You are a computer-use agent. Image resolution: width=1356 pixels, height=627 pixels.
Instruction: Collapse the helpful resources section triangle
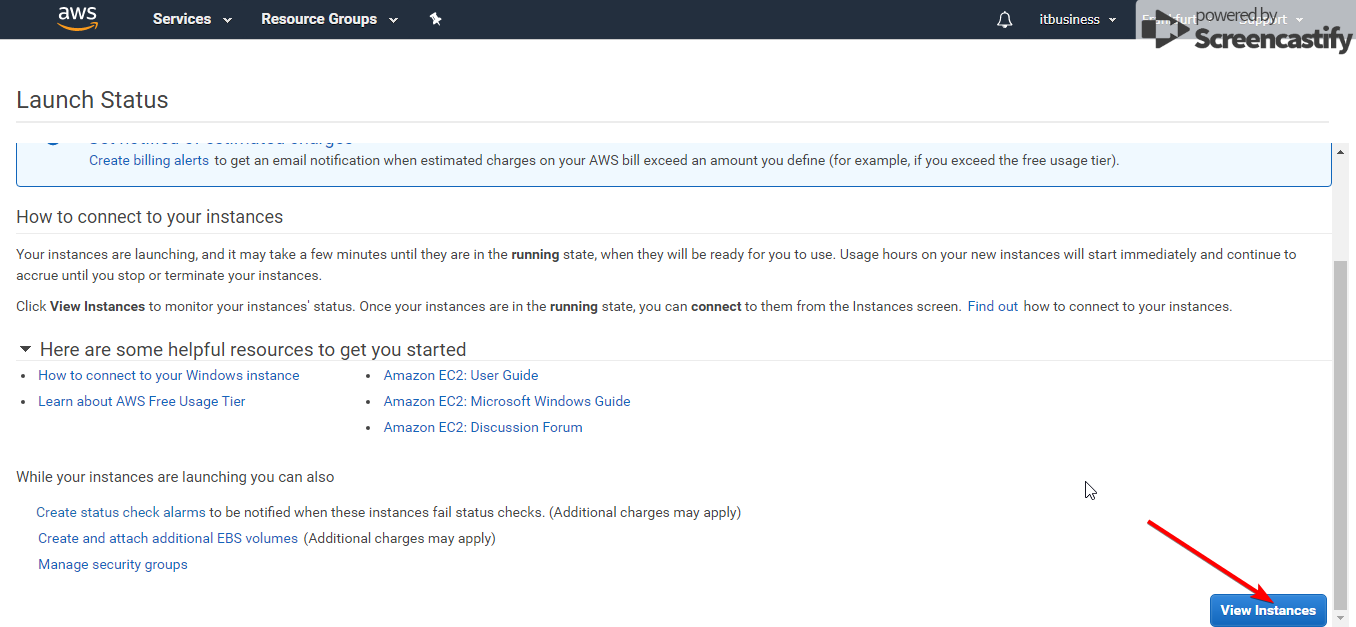[25, 349]
